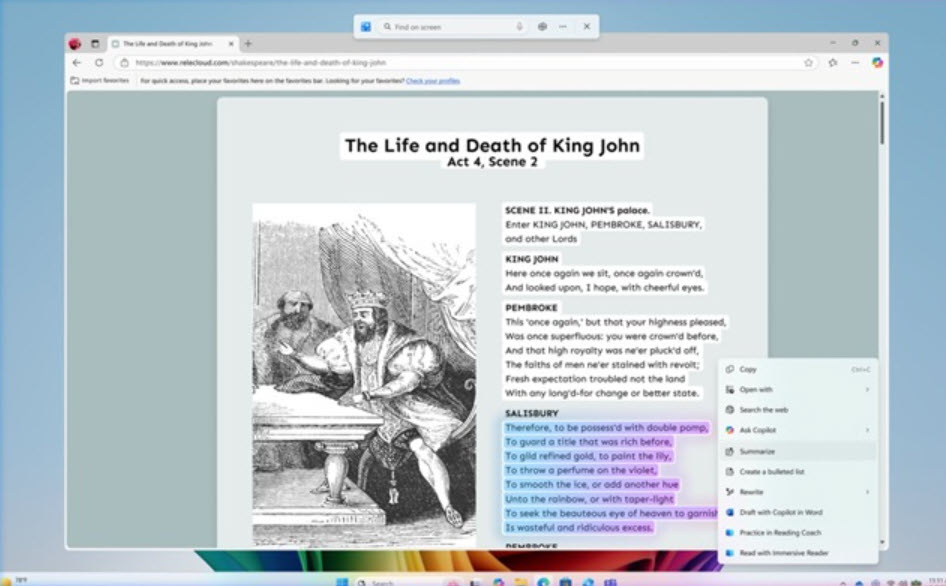The height and width of the screenshot is (586, 946).
Task: Click the Draft with Copilot in Word icon
Action: [x=729, y=512]
